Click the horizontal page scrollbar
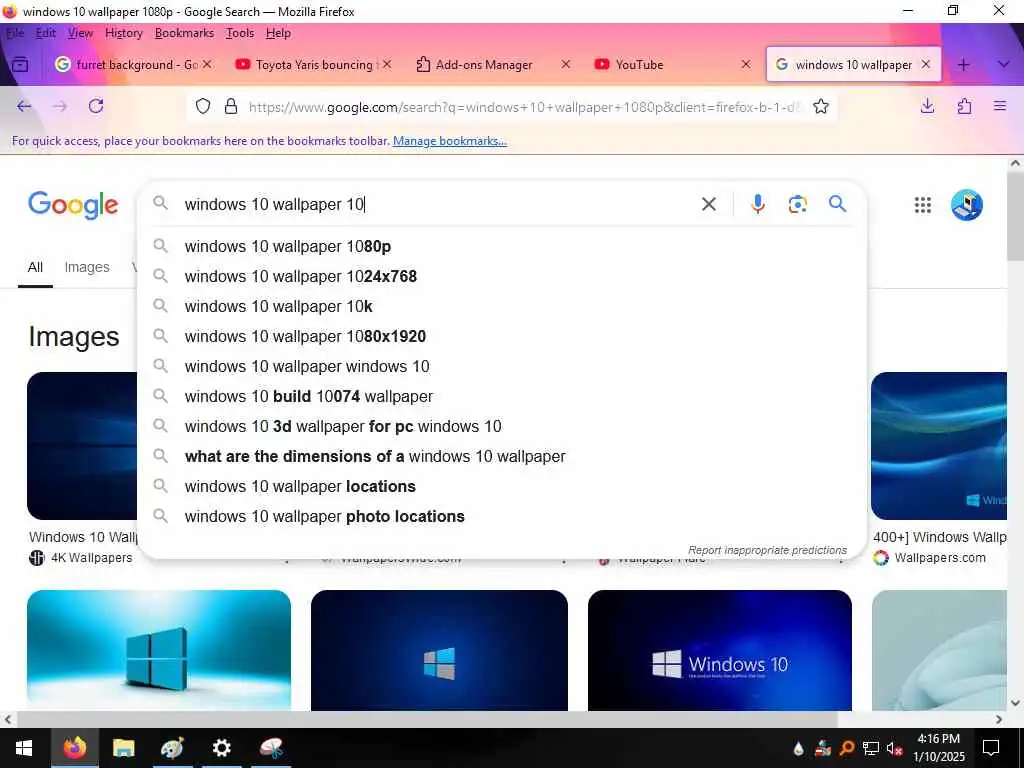 (427, 719)
